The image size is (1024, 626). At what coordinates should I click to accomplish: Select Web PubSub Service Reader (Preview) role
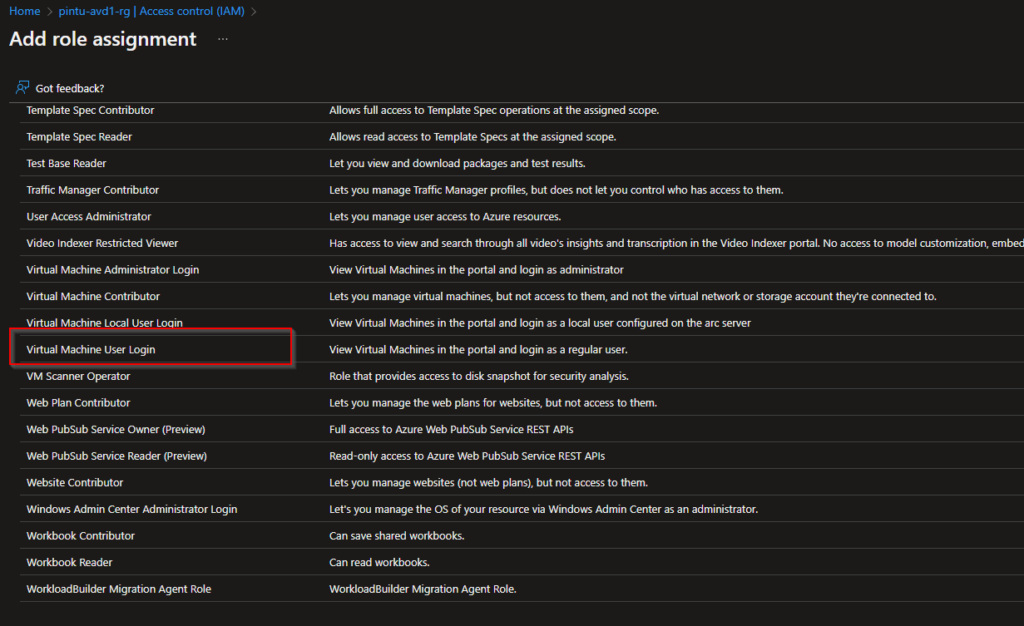[x=116, y=456]
